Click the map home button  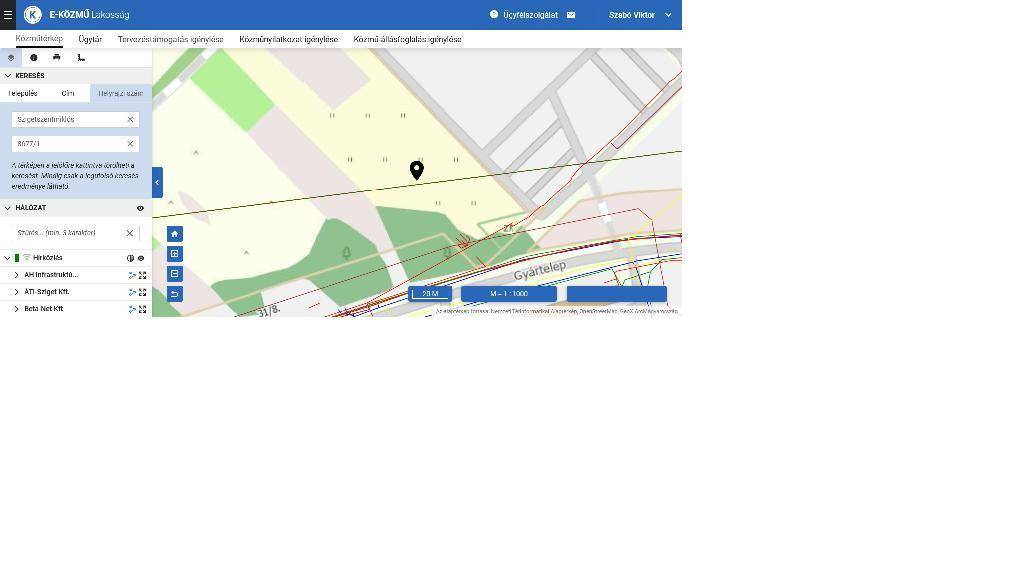174,234
